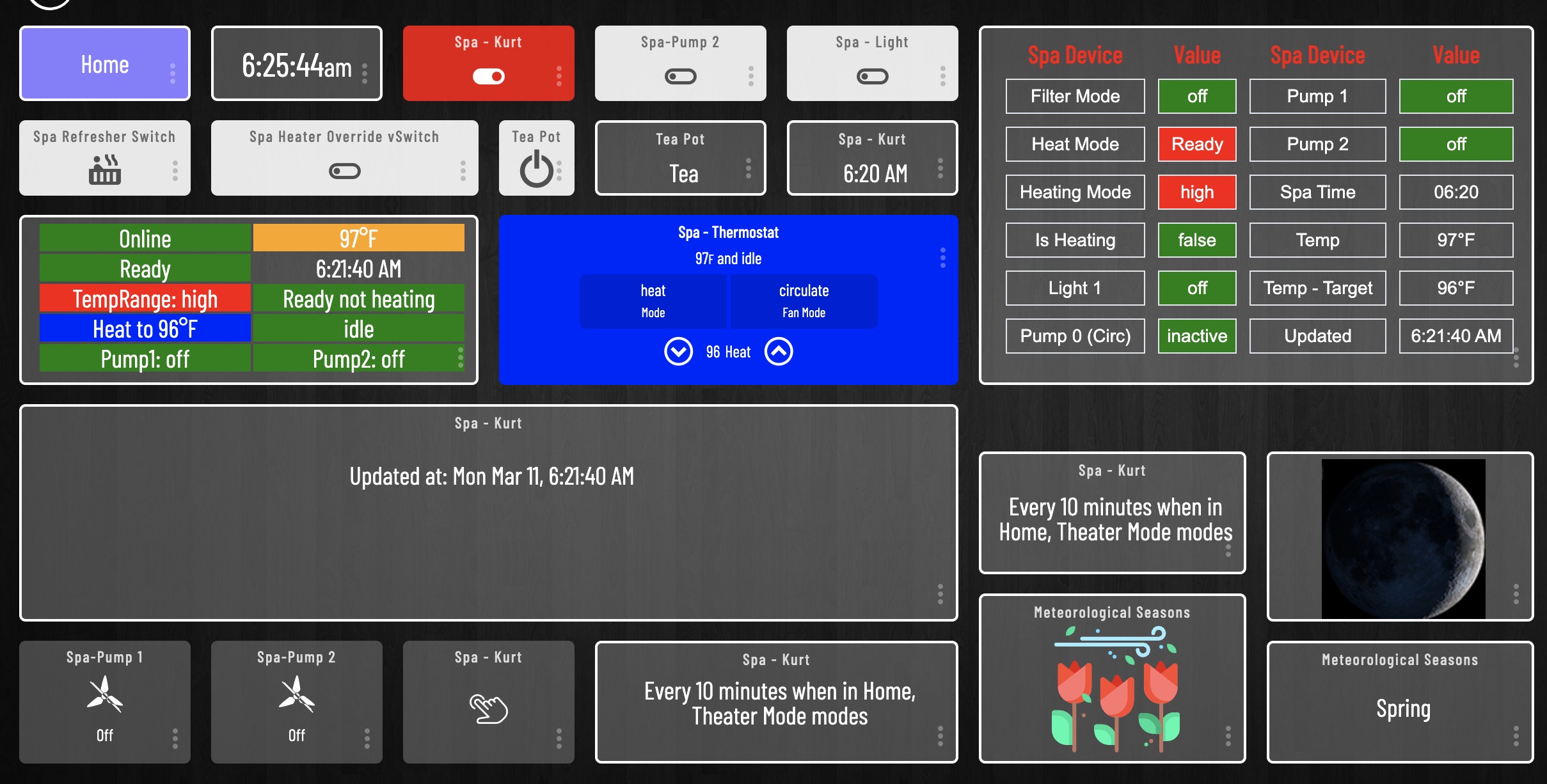
Task: Click the Spa Refresher Switch heater icon
Action: pos(105,169)
